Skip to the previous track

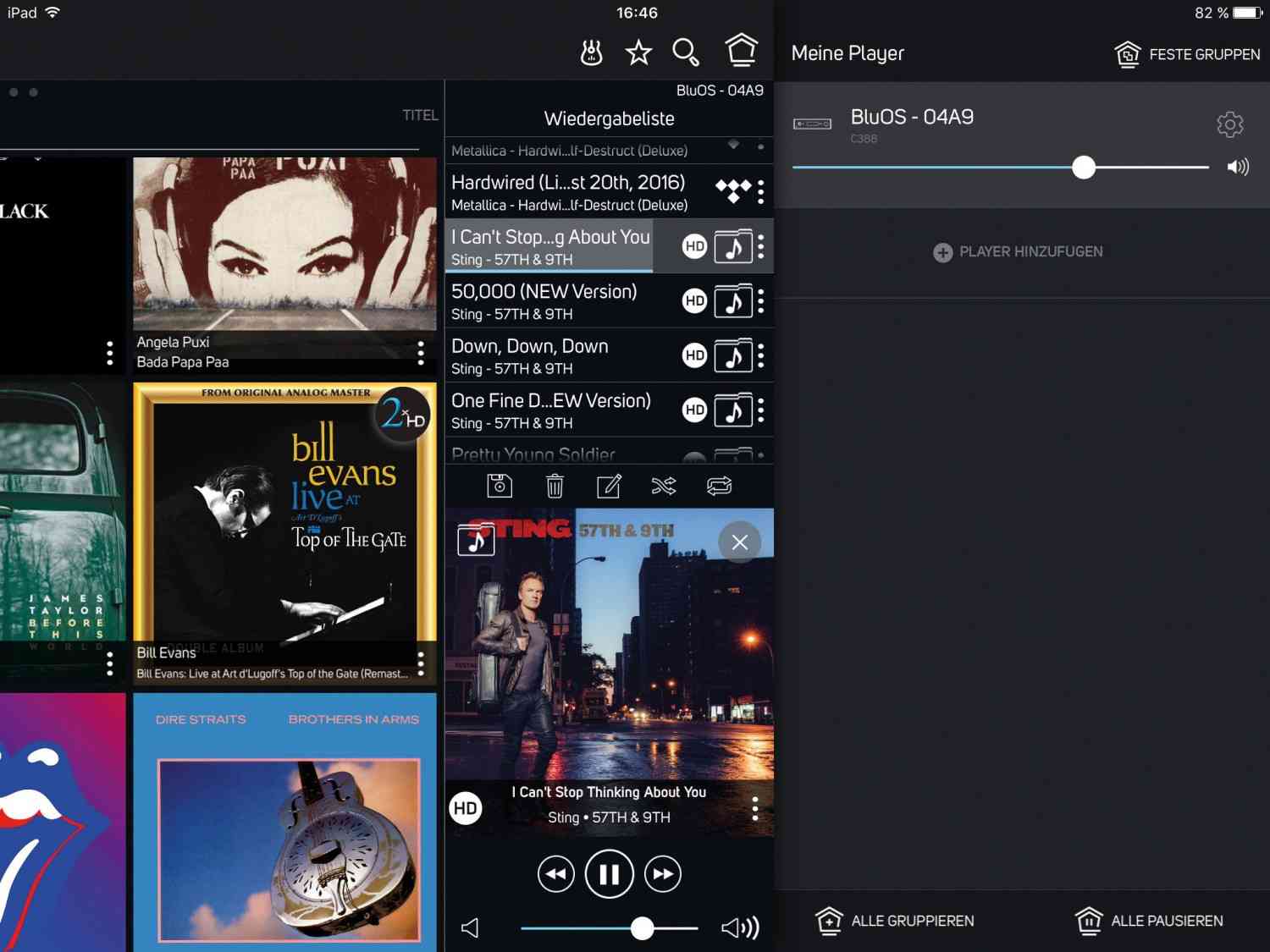(555, 874)
